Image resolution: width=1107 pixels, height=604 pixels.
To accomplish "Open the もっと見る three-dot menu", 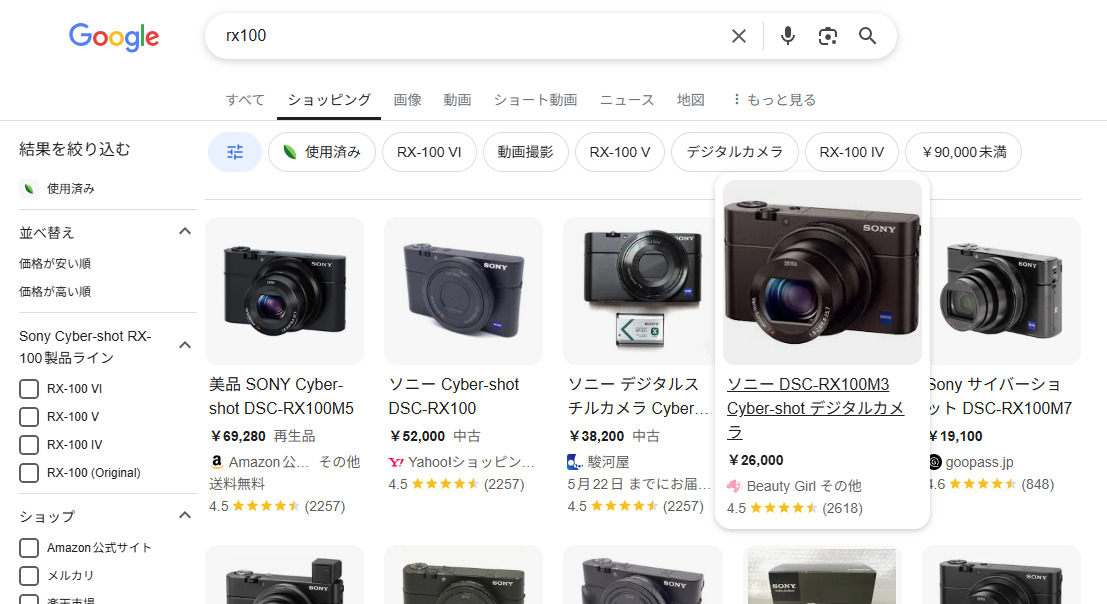I will click(774, 99).
